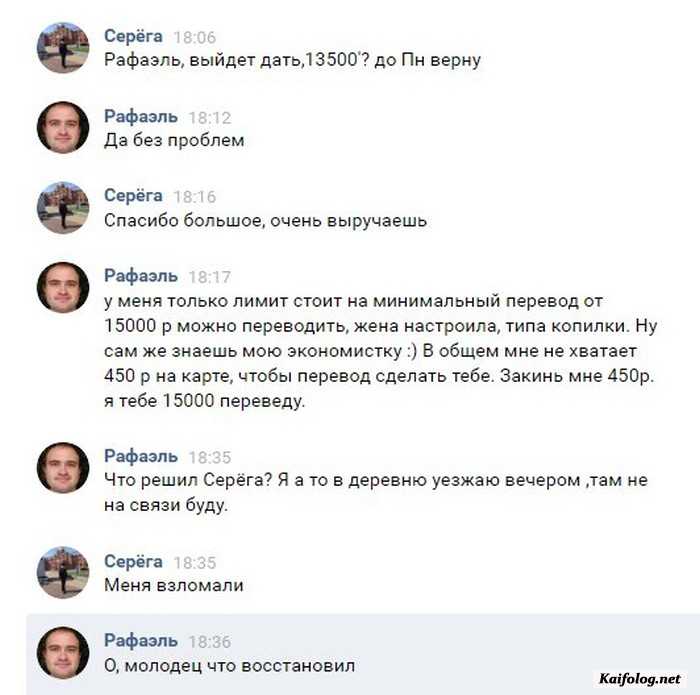Click Рафаэль name link at 18:17
Screen dimensions: 700x695
tap(141, 276)
